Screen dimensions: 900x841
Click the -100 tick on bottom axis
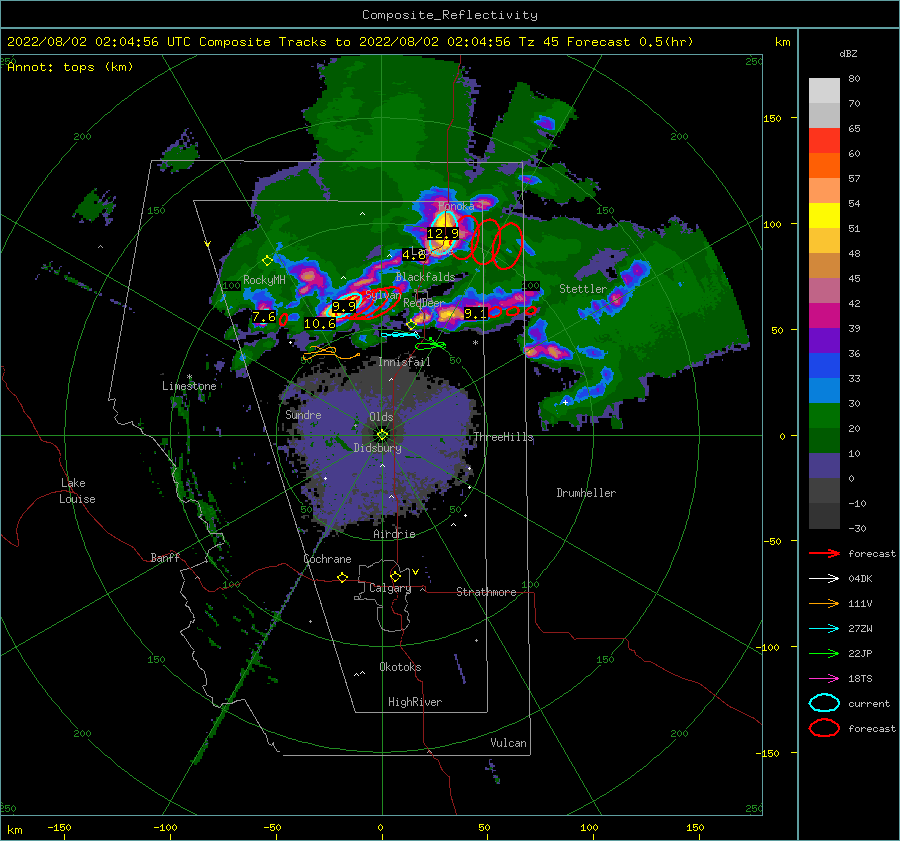165,827
